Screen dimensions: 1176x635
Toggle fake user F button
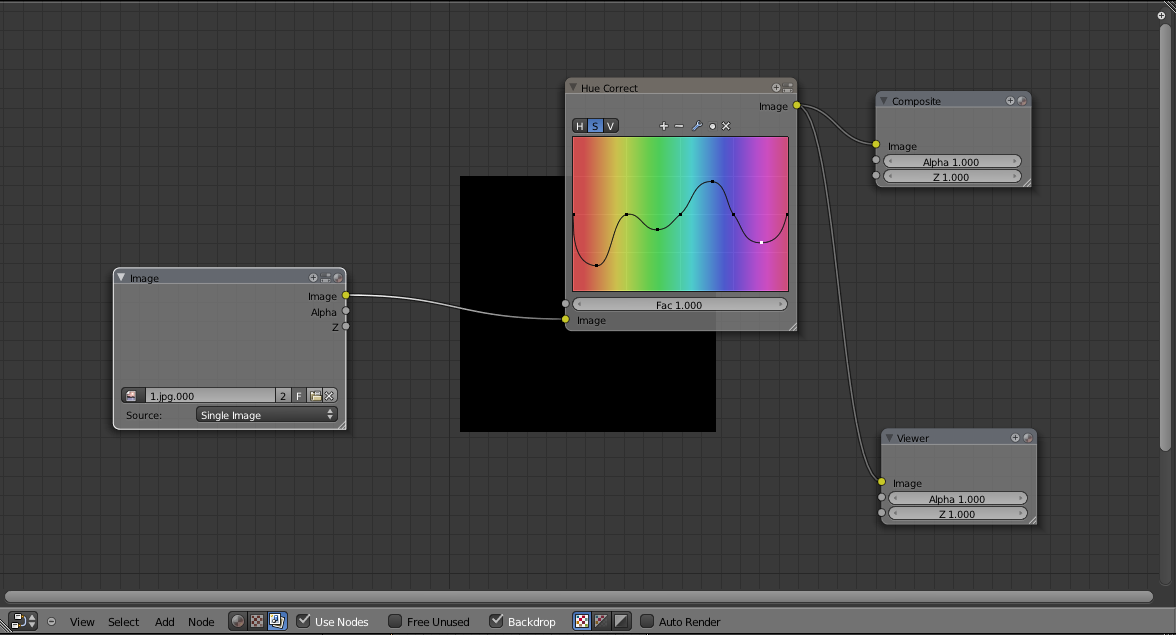coord(298,395)
